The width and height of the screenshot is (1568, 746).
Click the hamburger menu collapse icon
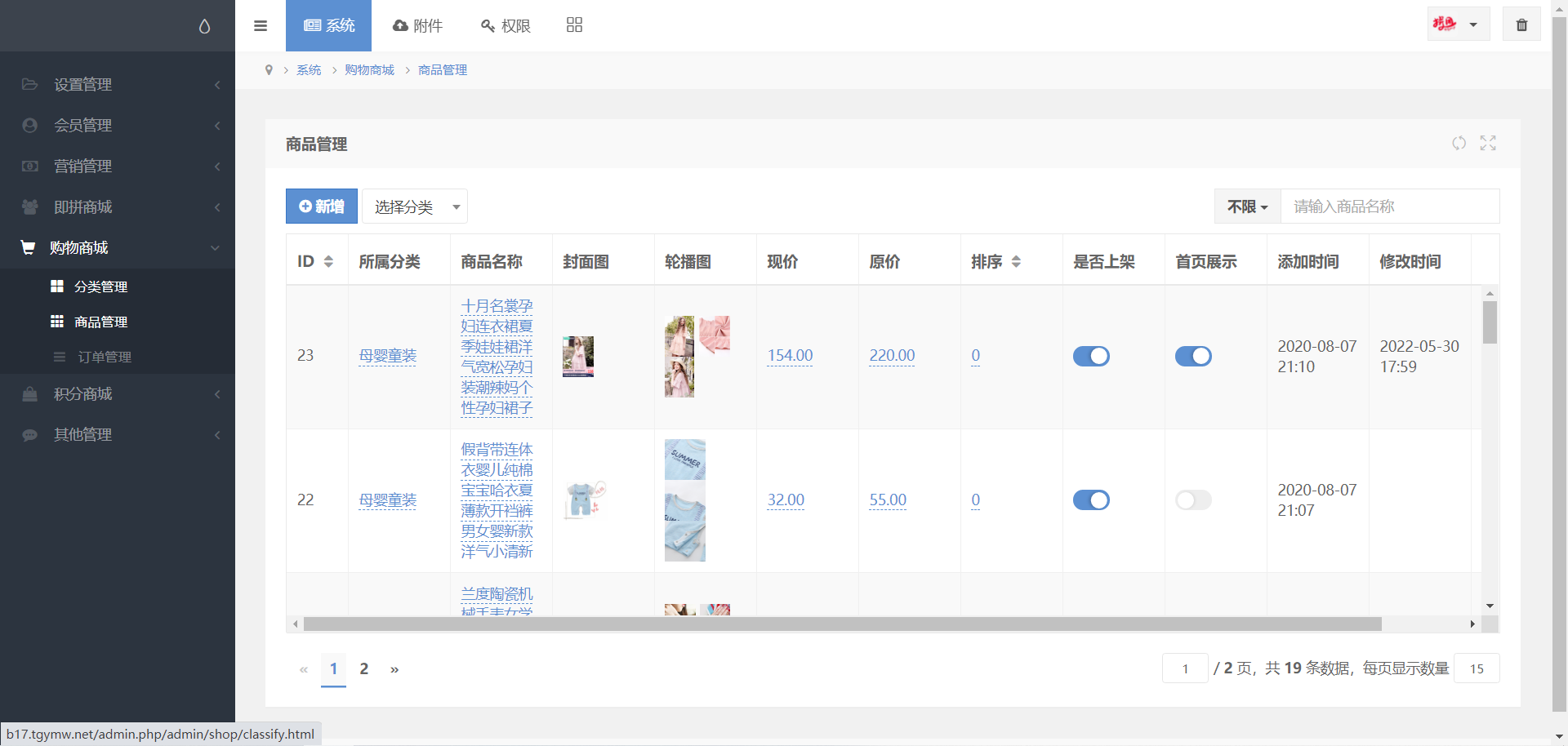[261, 25]
